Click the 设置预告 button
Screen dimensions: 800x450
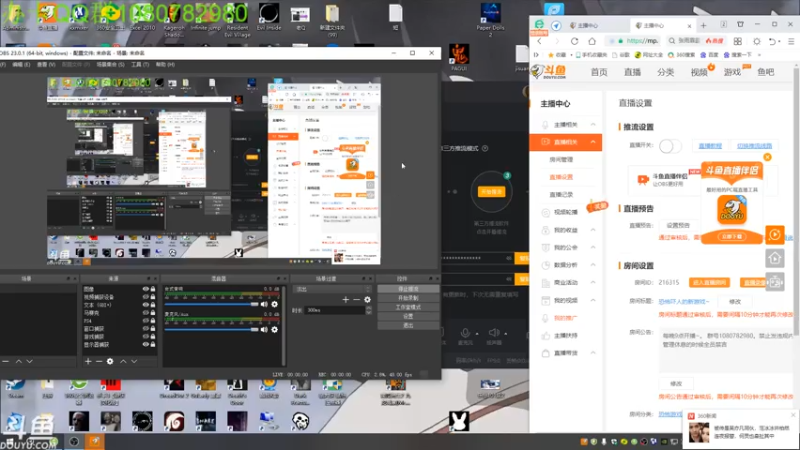678,225
